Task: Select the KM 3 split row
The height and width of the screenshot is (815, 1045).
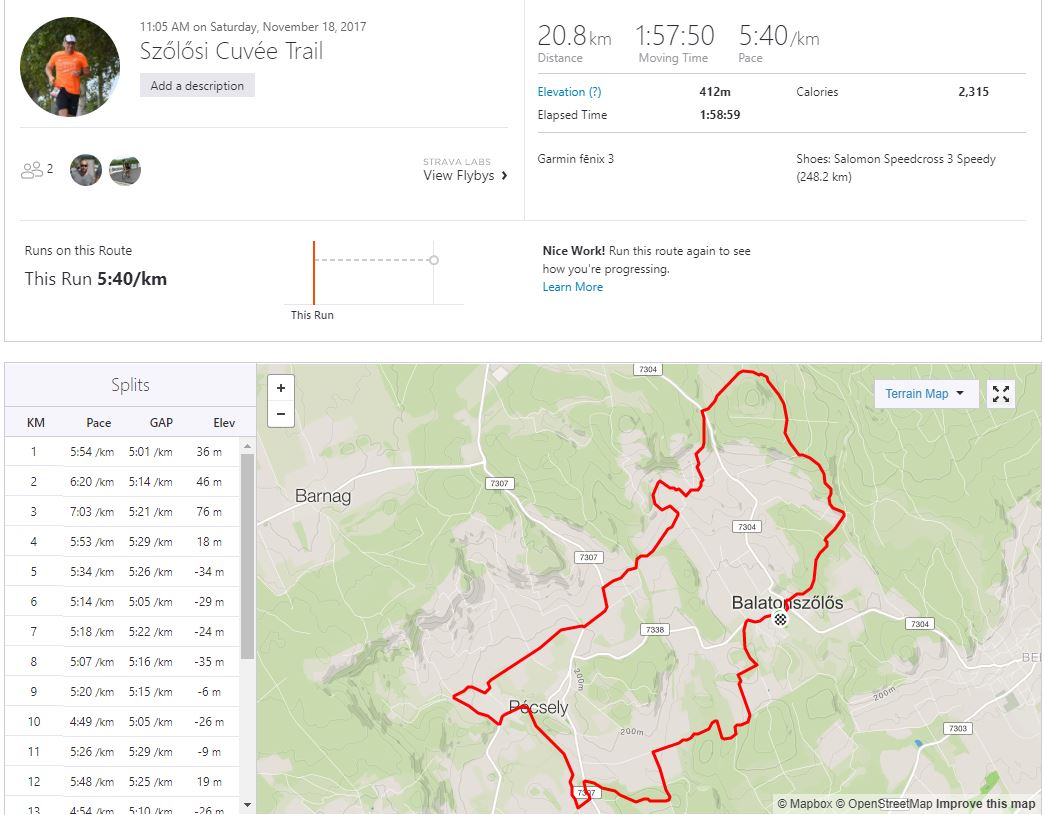Action: (122, 512)
